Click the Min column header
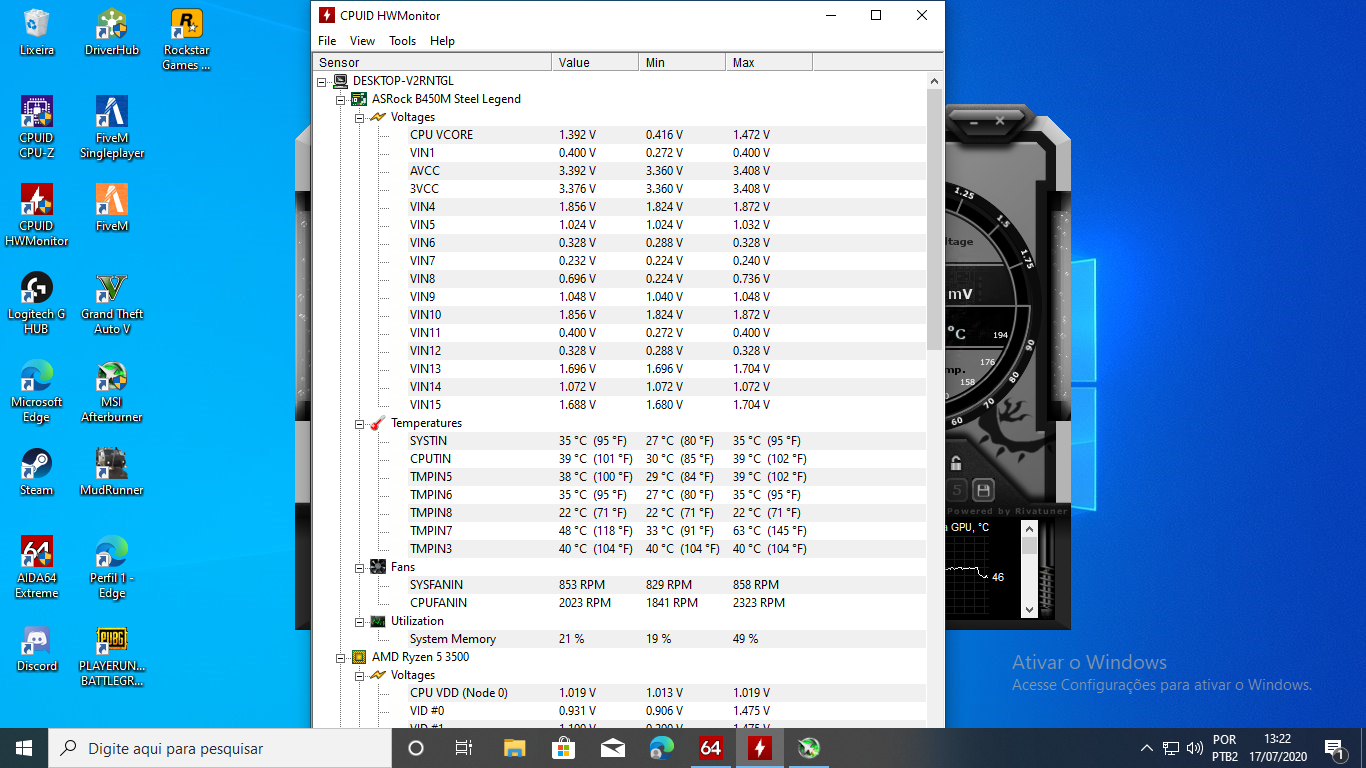 click(682, 62)
